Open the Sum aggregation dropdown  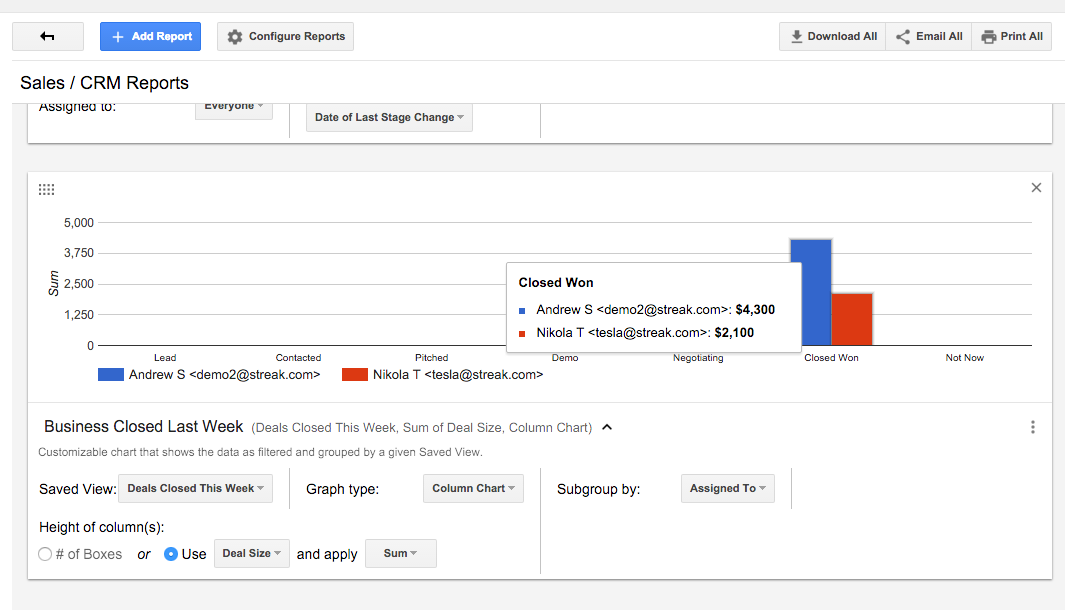401,554
